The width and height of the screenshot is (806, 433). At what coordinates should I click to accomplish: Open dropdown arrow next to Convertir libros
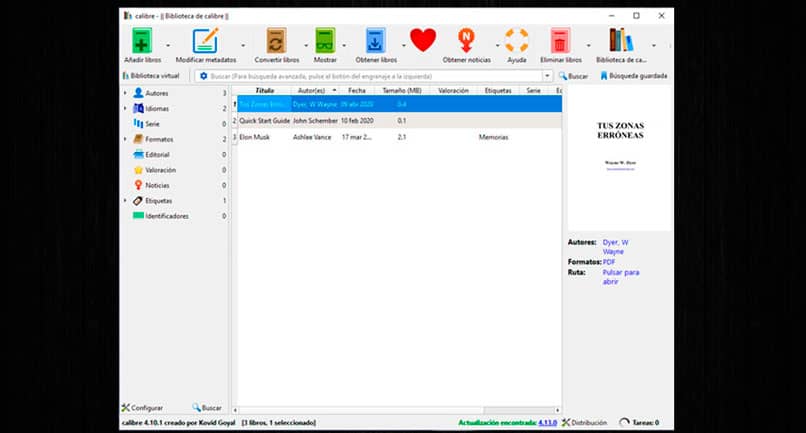[x=305, y=46]
